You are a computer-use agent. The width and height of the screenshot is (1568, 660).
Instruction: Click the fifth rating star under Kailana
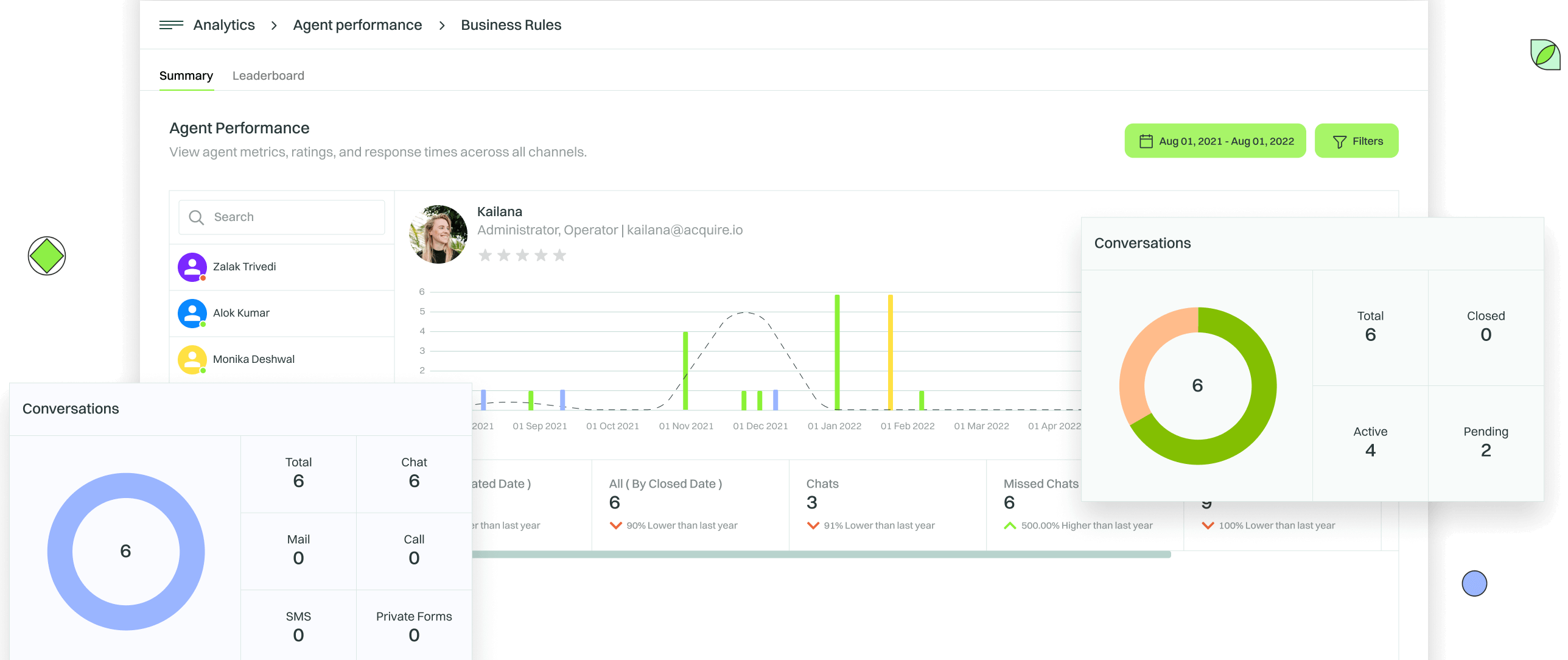559,255
